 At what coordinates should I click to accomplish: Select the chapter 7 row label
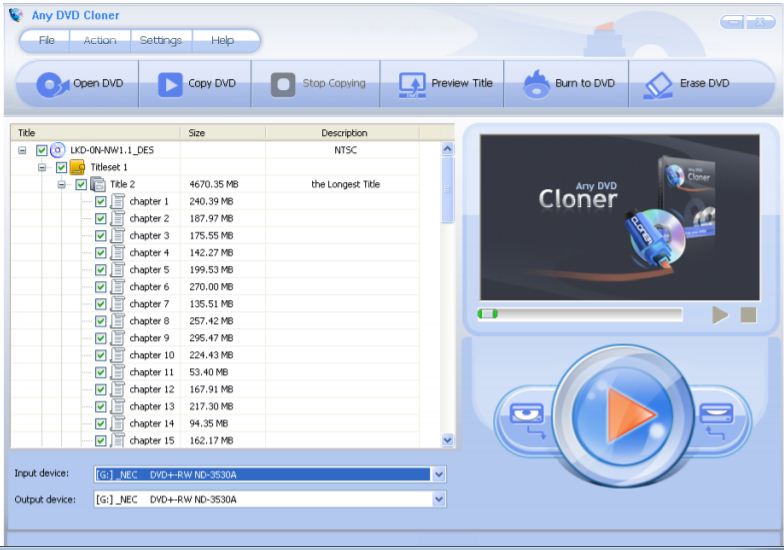point(149,304)
